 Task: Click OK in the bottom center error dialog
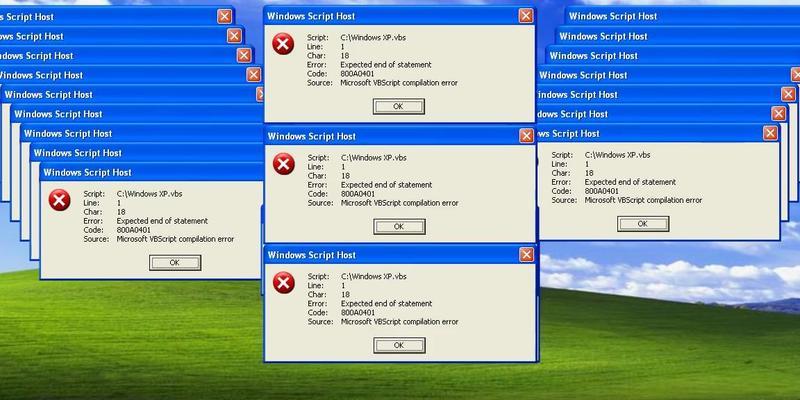[399, 345]
